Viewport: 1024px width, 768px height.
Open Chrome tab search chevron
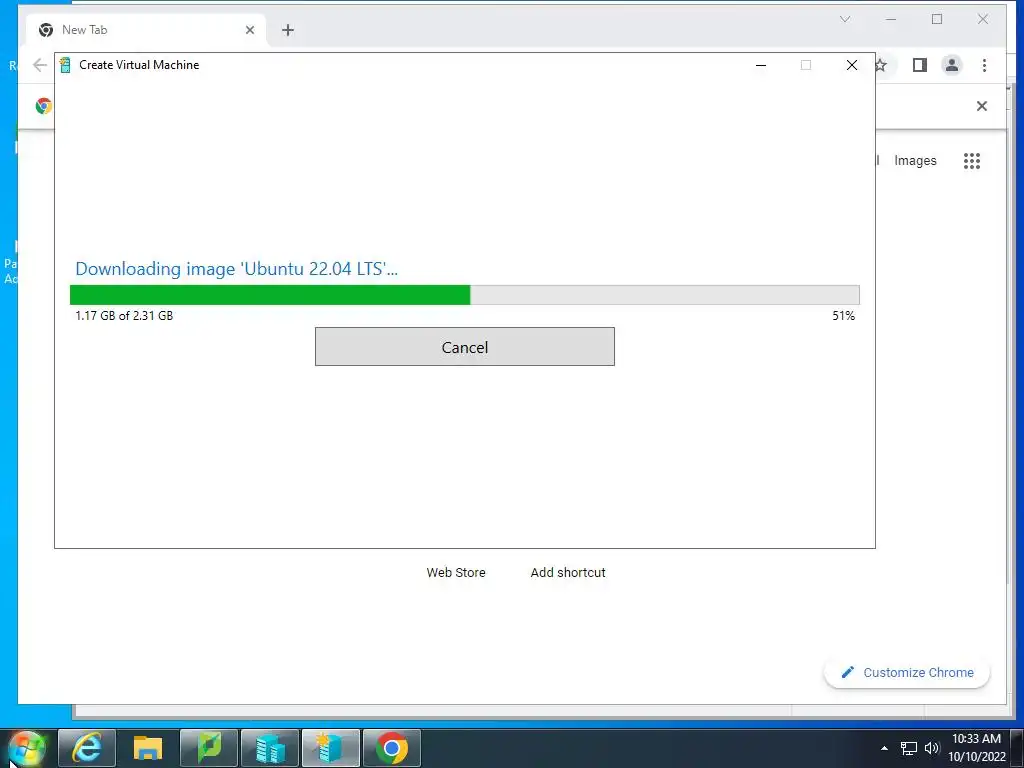[844, 20]
